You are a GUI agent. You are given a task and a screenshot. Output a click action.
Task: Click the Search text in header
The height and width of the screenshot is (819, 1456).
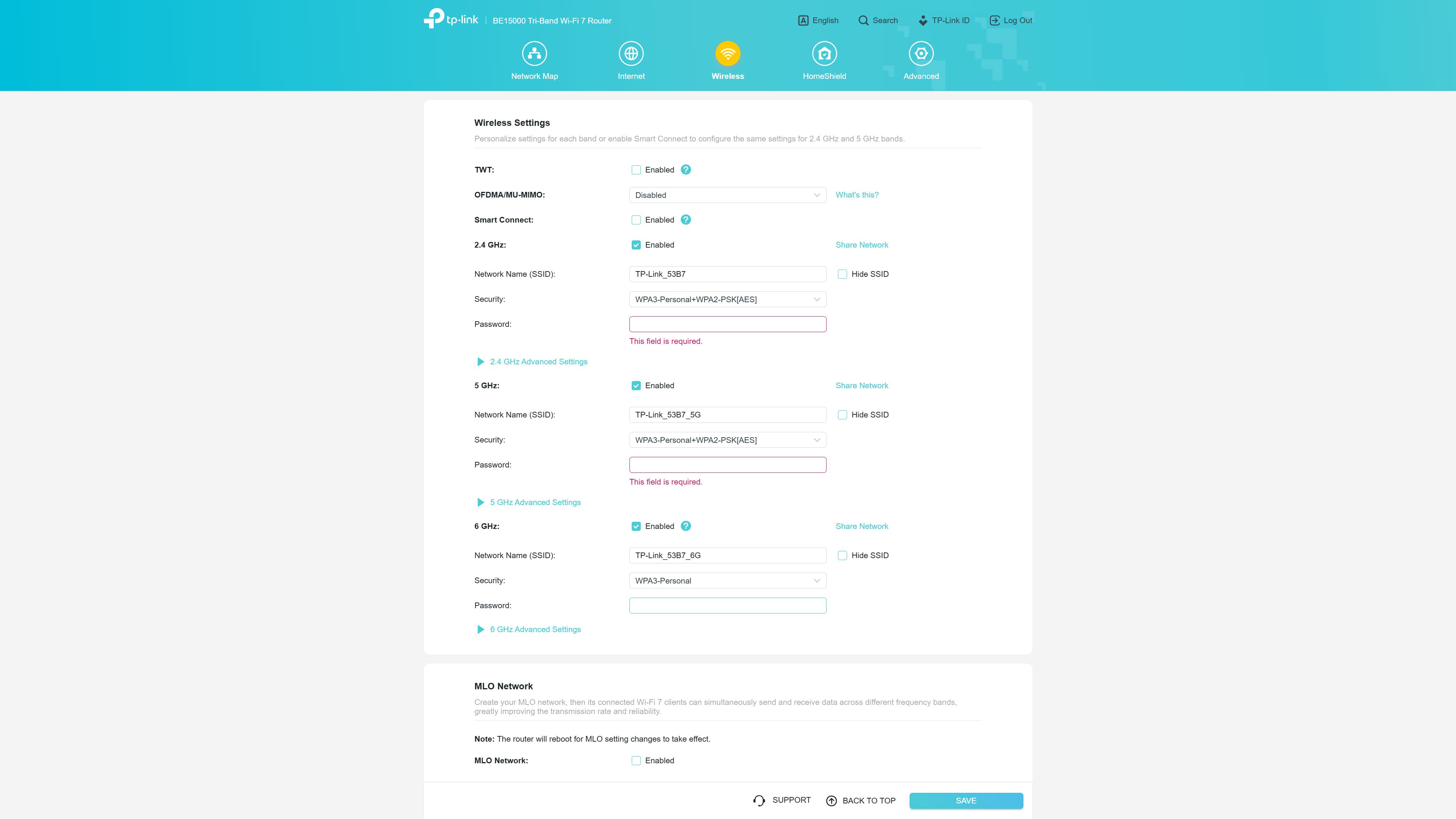885,20
